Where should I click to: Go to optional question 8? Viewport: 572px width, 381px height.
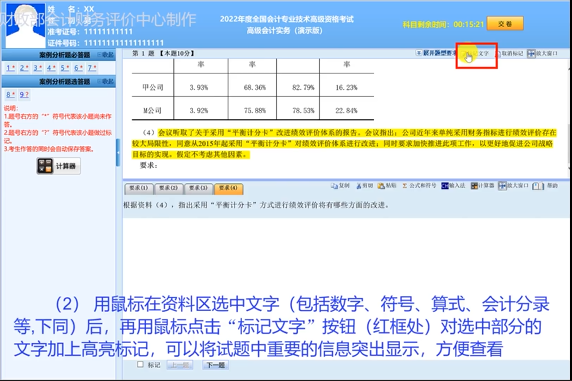11,95
